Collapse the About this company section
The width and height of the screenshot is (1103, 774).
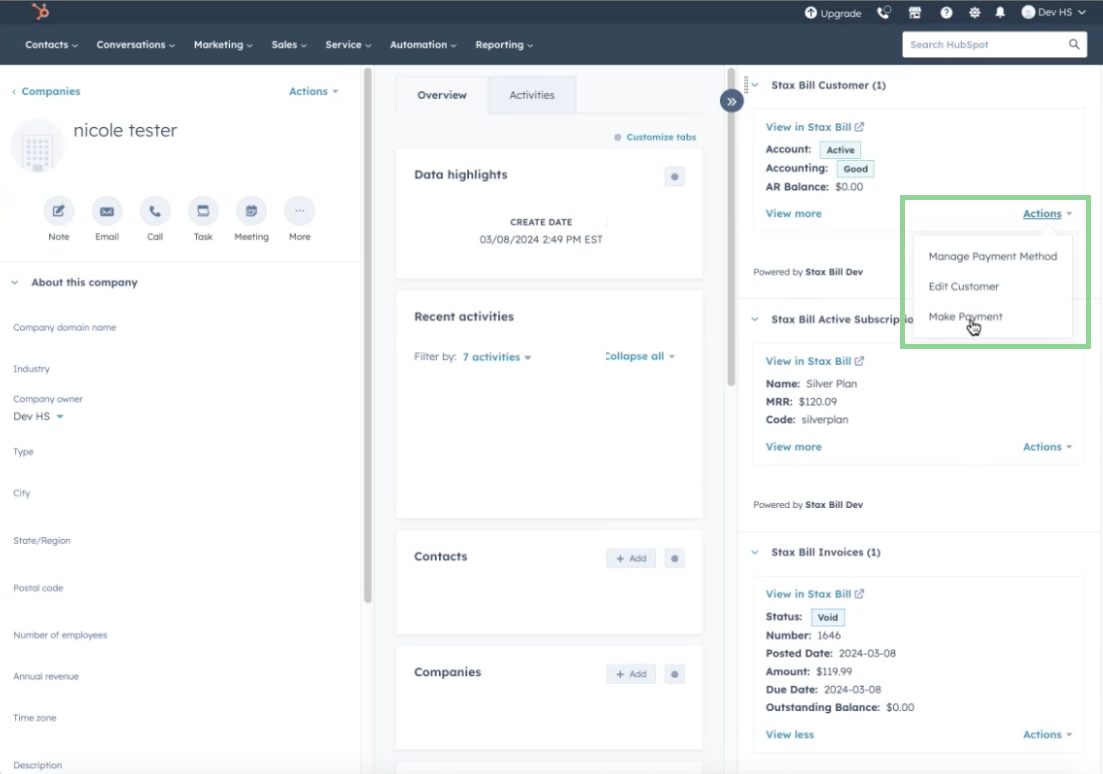[15, 282]
